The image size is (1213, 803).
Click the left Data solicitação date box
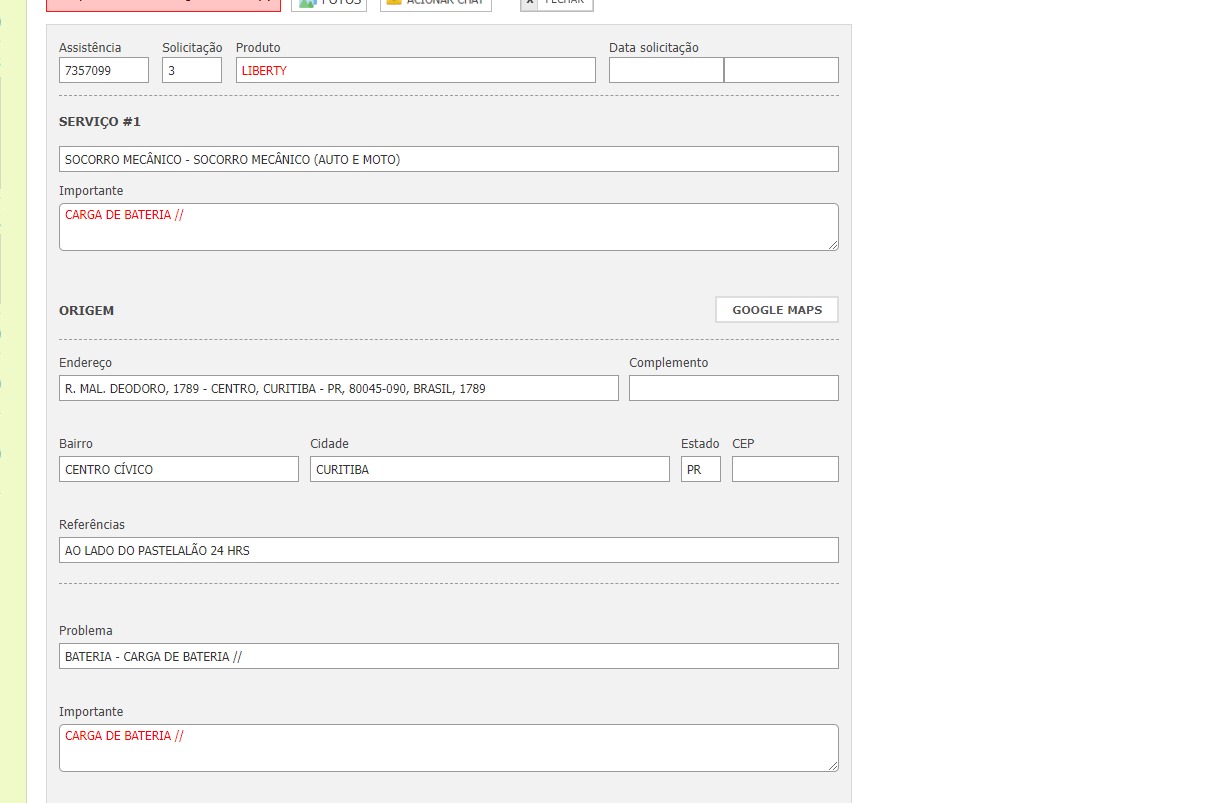pyautogui.click(x=666, y=70)
